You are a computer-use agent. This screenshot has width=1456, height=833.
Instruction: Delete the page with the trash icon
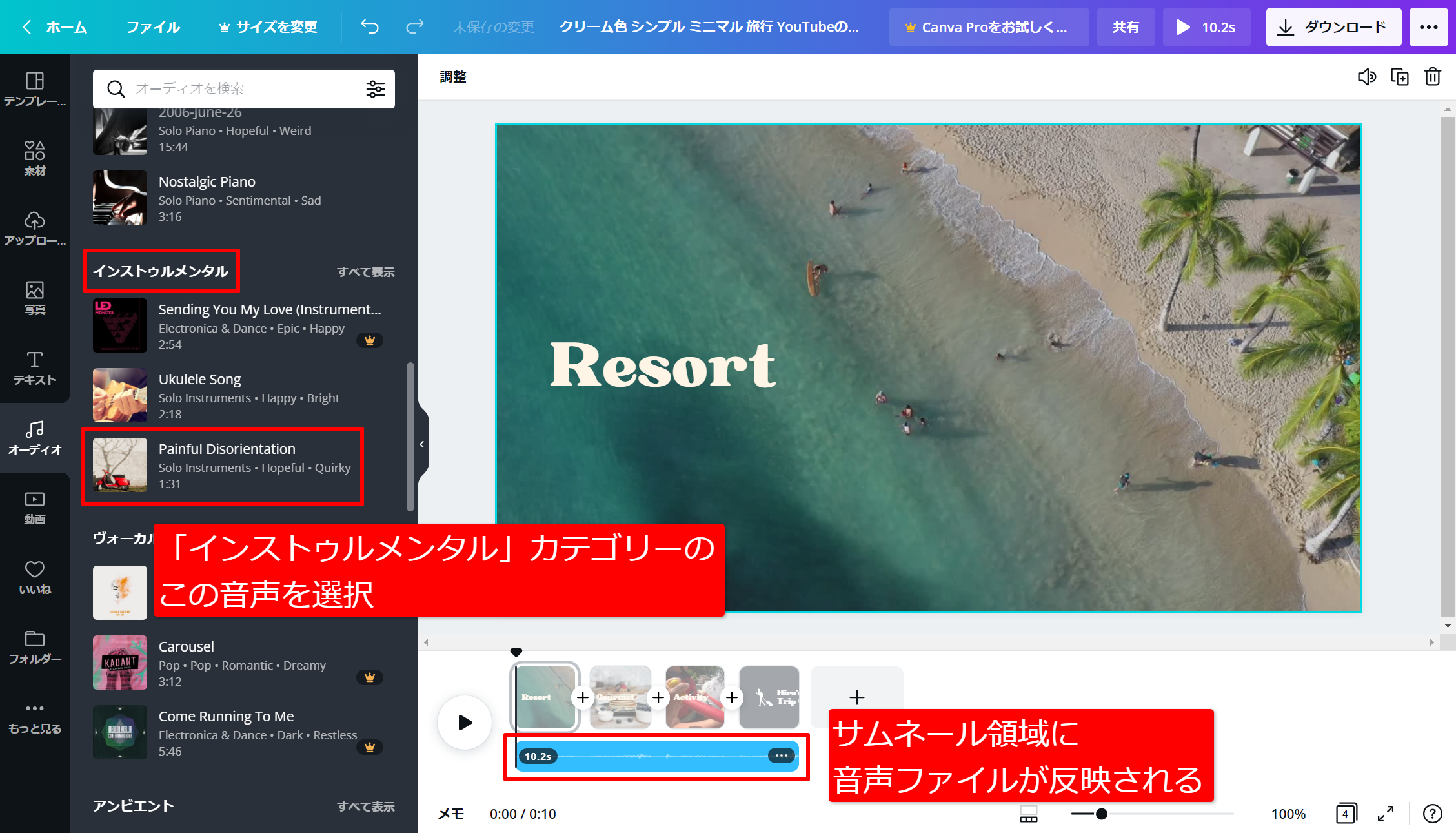click(1433, 77)
